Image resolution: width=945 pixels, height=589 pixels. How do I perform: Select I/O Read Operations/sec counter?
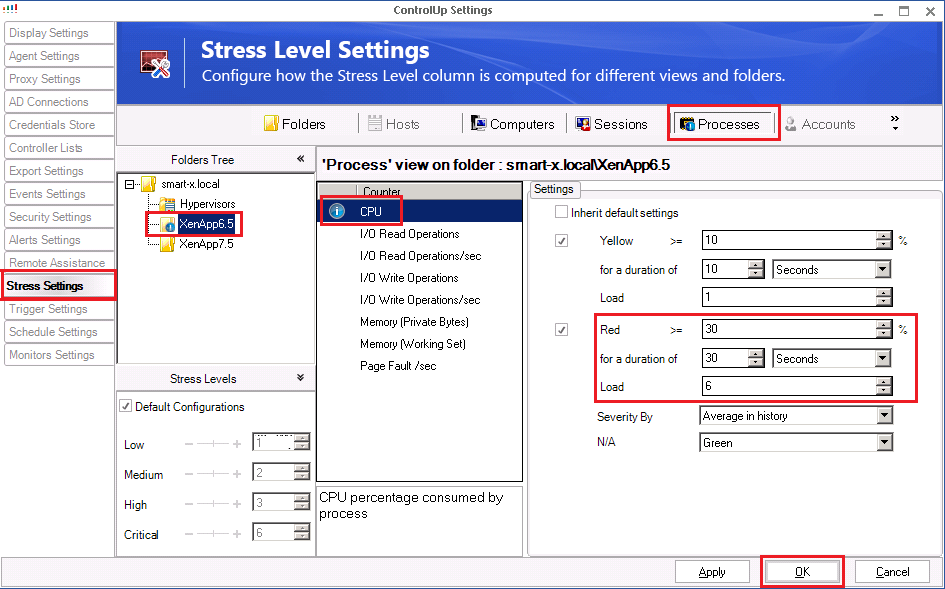[x=419, y=256]
